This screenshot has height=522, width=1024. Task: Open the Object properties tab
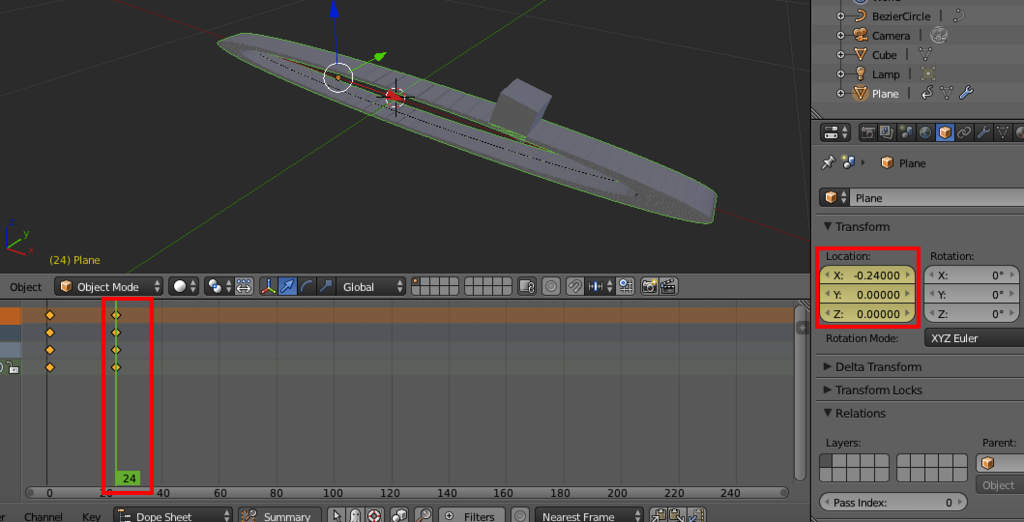[x=944, y=133]
